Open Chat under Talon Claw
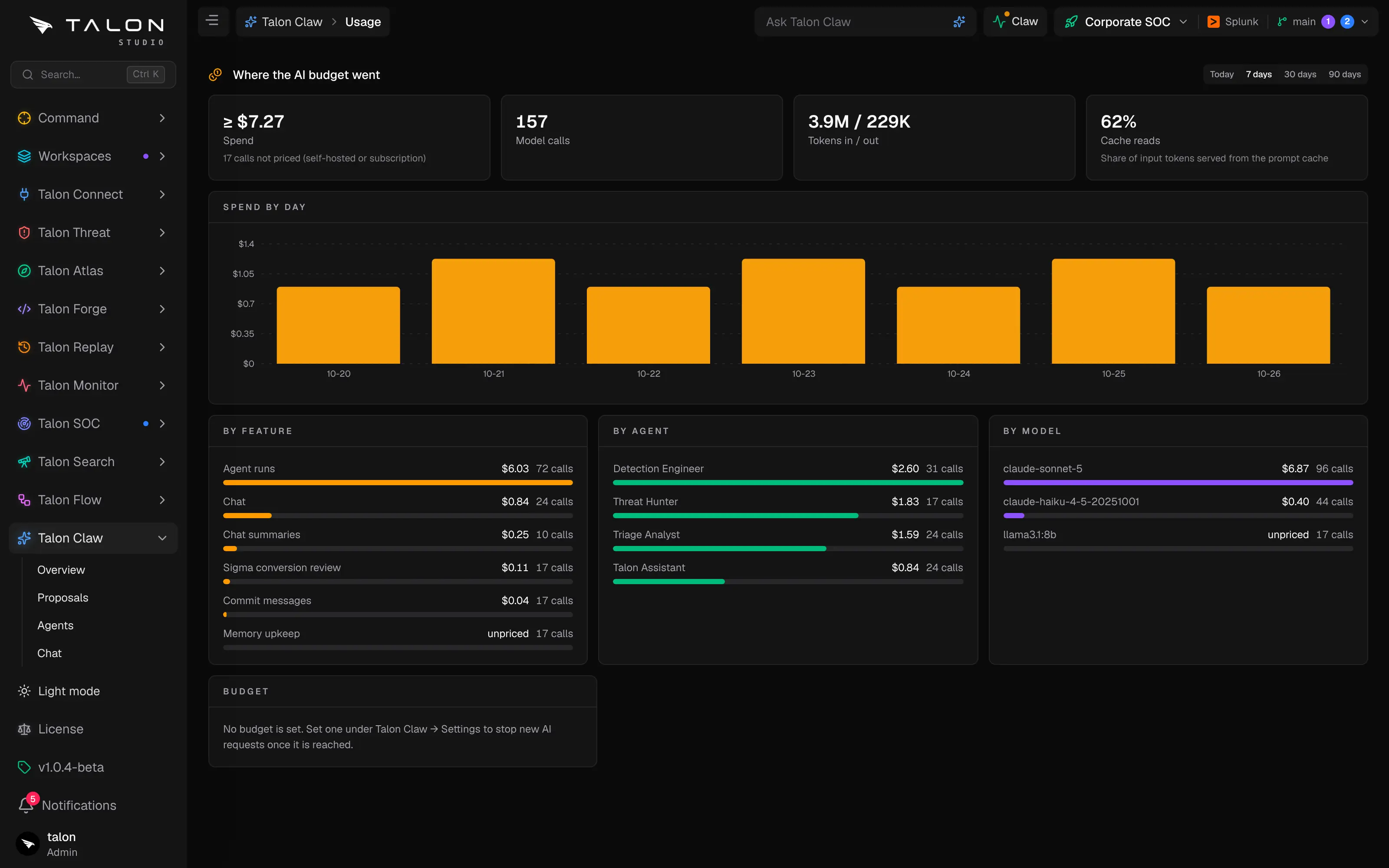The width and height of the screenshot is (1389, 868). tap(49, 653)
